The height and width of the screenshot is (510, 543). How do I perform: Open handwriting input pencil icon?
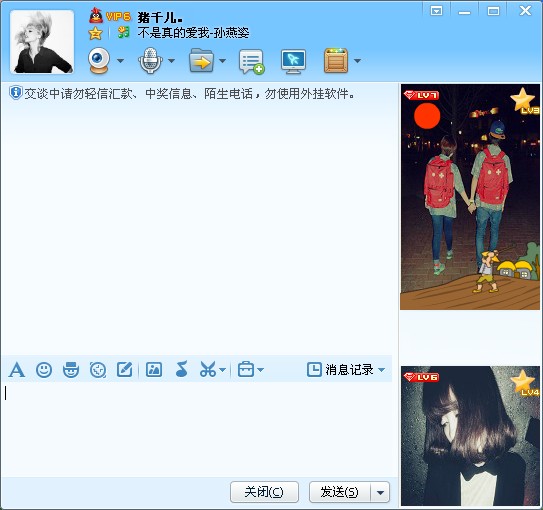(x=125, y=369)
